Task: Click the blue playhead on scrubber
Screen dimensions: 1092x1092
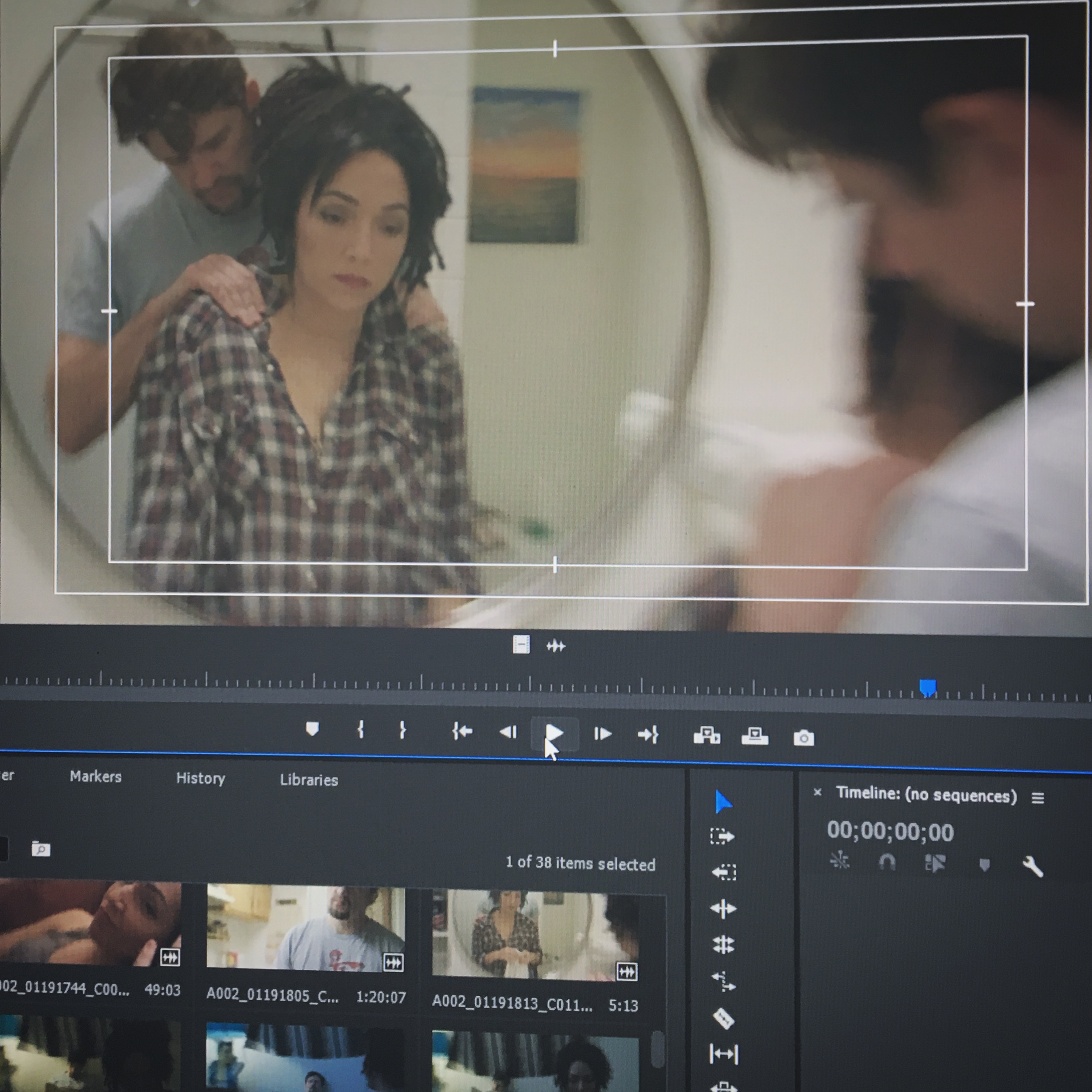Action: pos(927,687)
